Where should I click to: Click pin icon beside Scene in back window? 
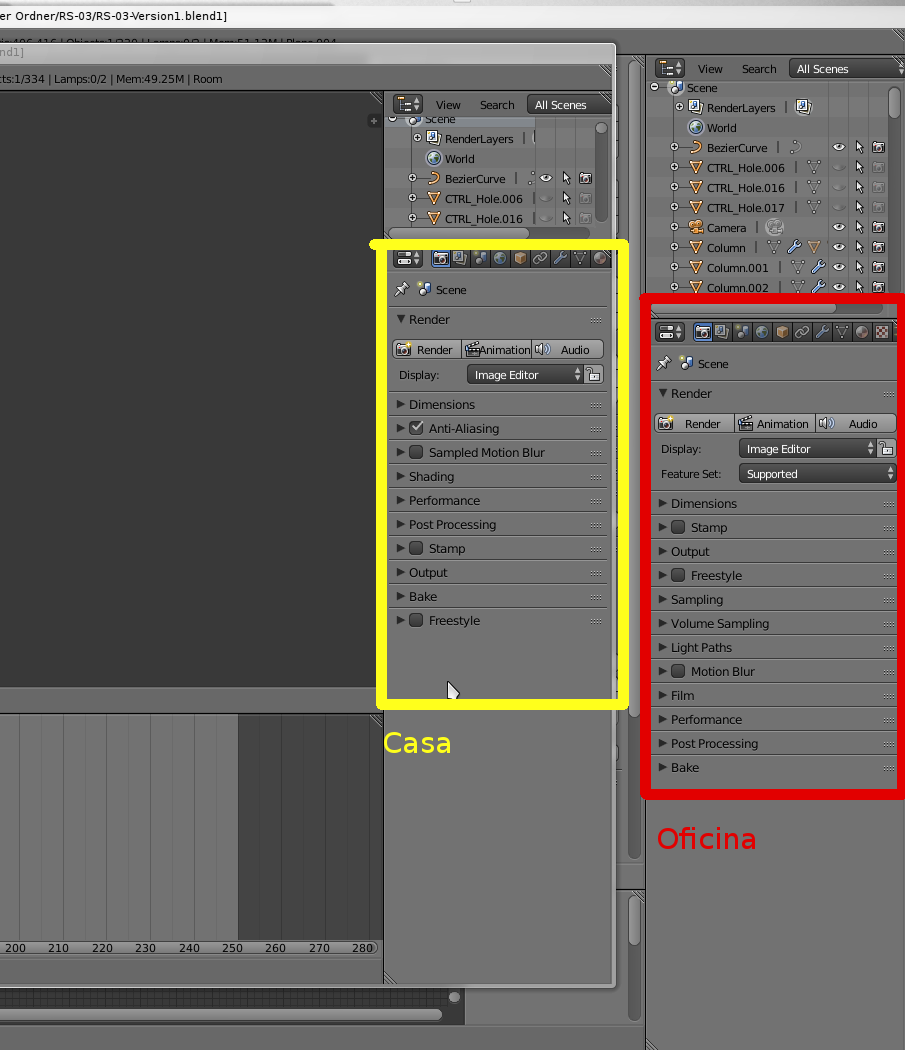tap(663, 364)
